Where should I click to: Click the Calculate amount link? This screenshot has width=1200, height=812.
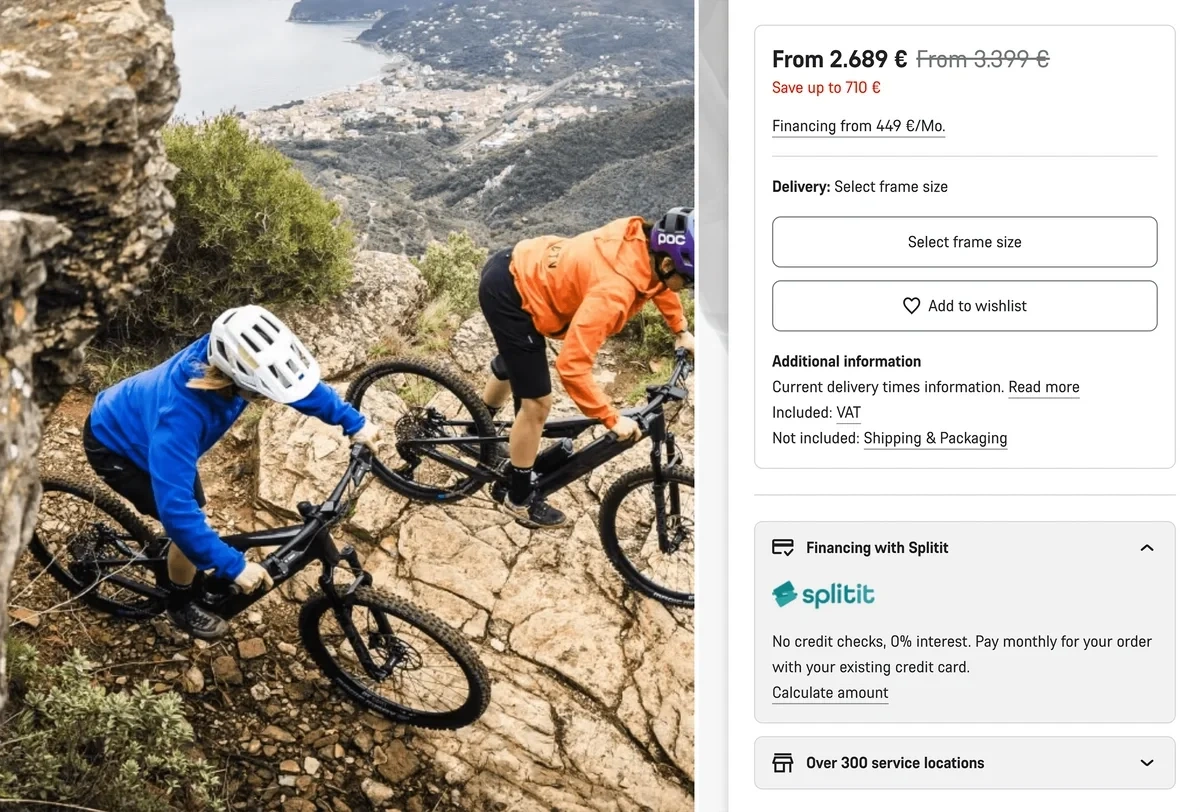[x=830, y=693]
